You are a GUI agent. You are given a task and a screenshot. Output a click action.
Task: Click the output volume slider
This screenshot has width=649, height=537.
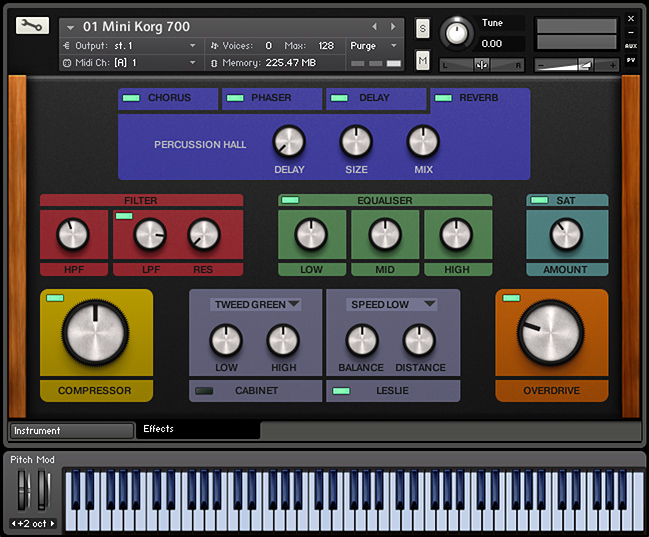[x=576, y=65]
